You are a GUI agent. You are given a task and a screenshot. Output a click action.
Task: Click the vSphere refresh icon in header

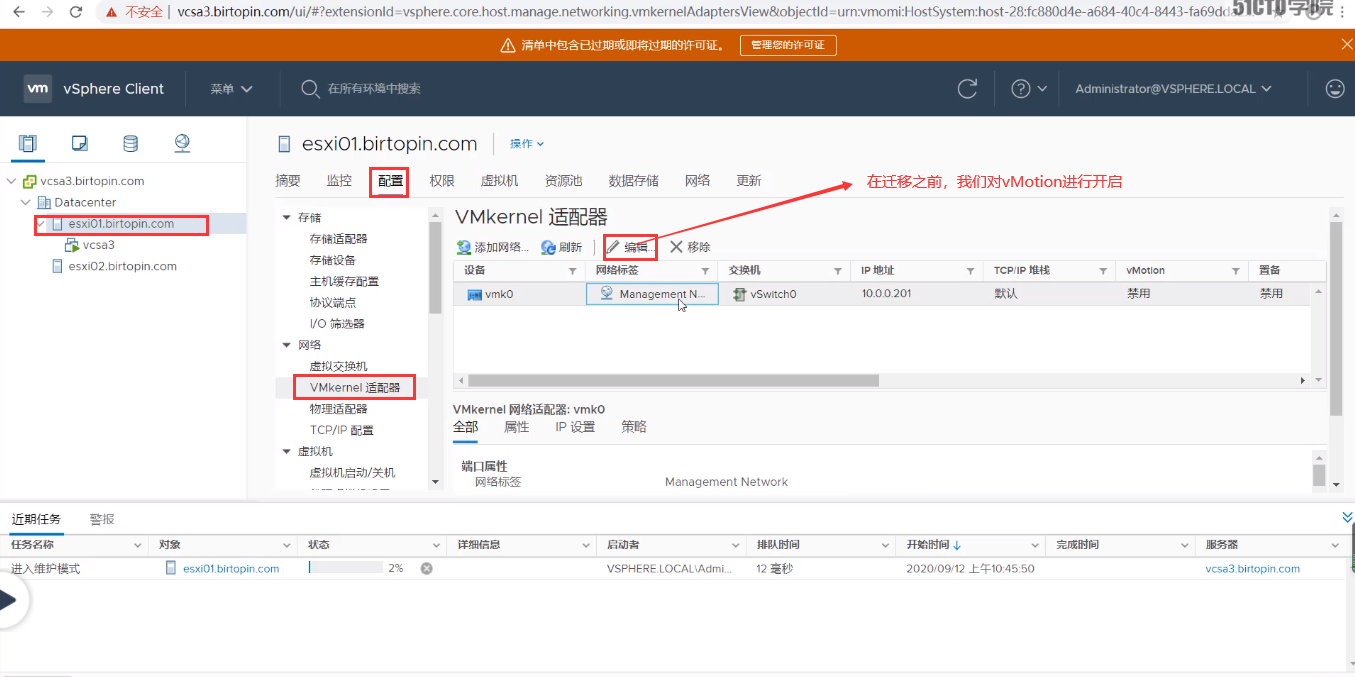[x=967, y=88]
